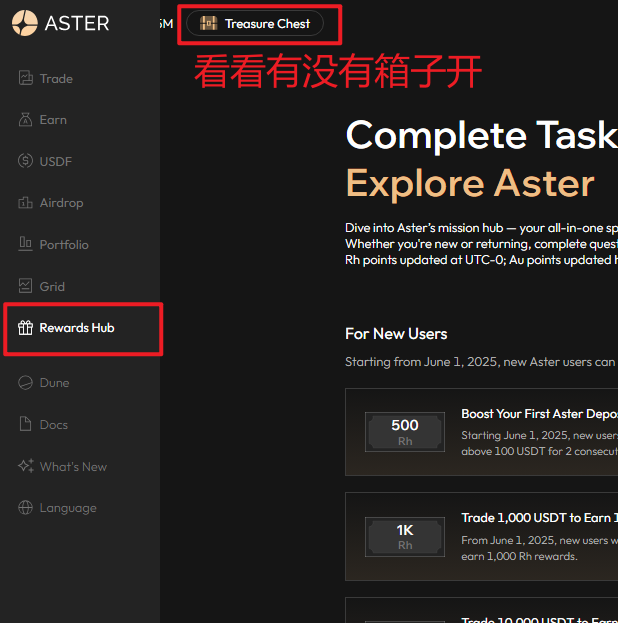This screenshot has width=618, height=623.
Task: Click the What's New sparkle icon
Action: click(26, 466)
